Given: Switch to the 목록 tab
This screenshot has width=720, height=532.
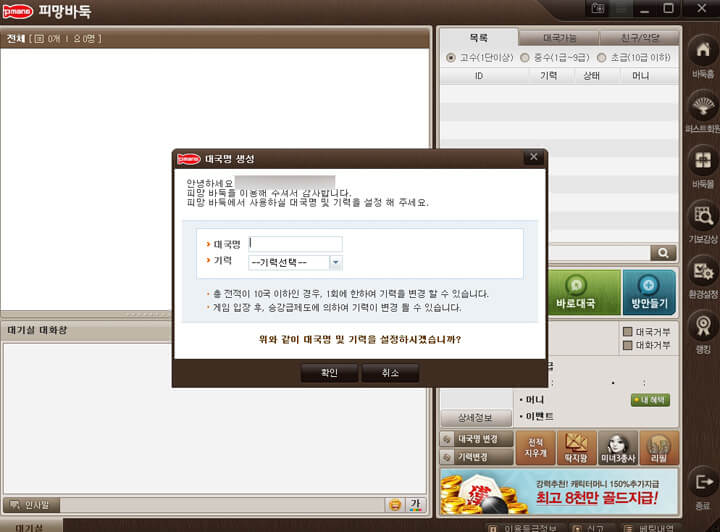Looking at the screenshot, I should [x=478, y=38].
